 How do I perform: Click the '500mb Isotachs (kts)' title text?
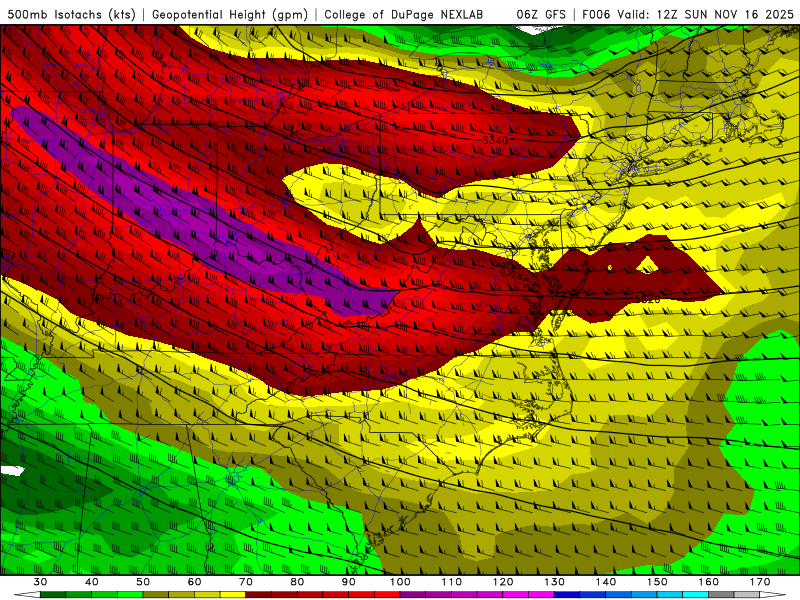point(72,14)
